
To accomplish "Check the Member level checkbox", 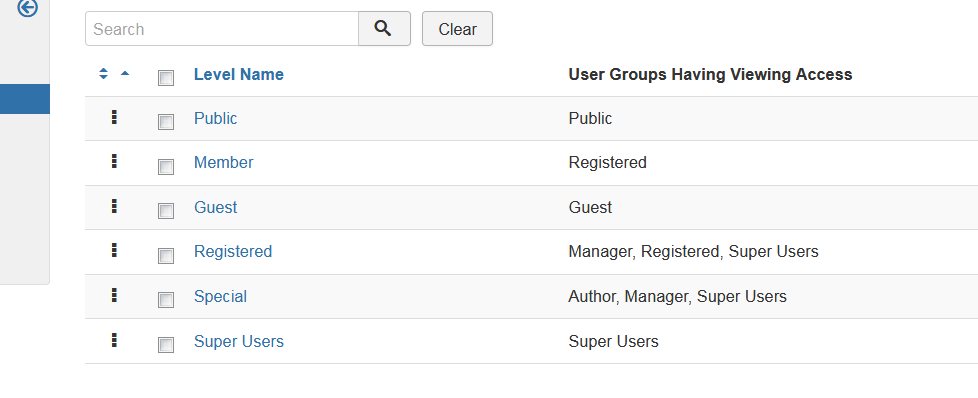I will click(166, 167).
